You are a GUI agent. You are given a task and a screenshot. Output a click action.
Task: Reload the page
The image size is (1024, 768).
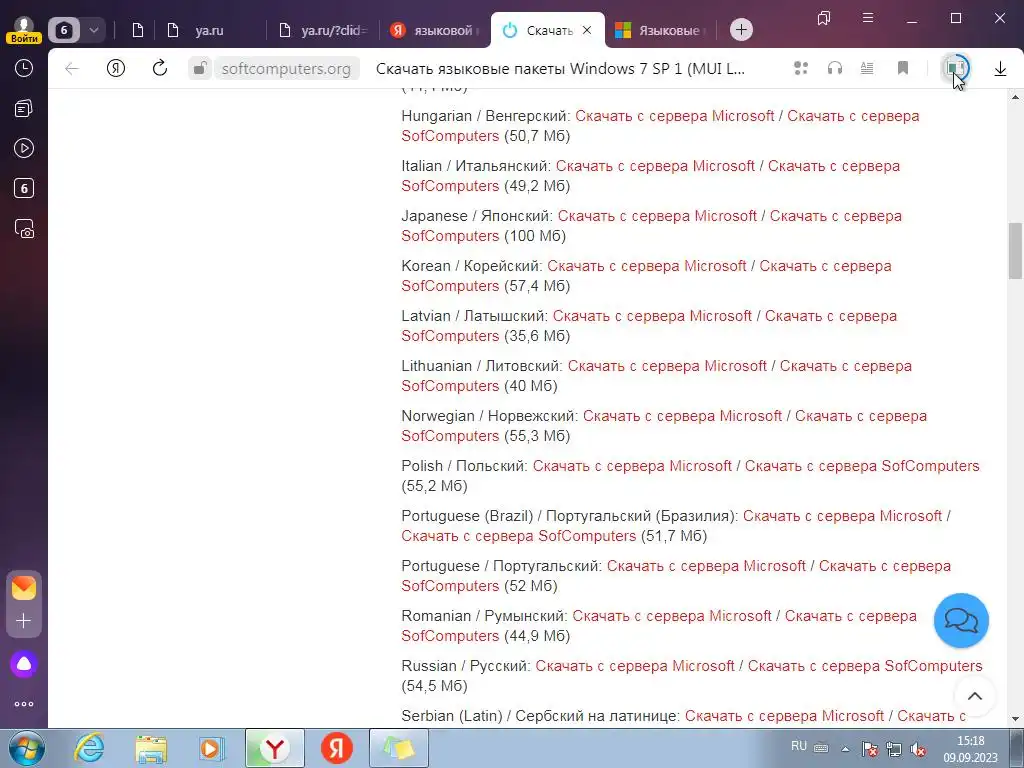(159, 68)
